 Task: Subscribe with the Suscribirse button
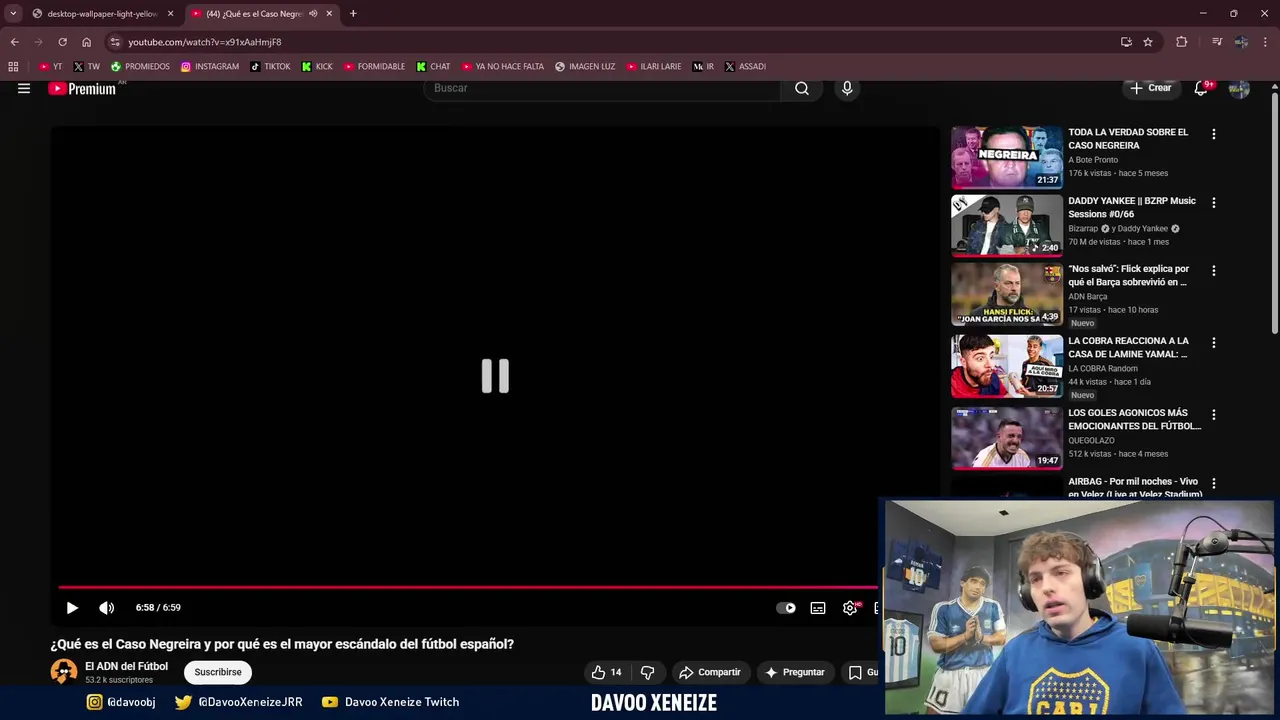tap(218, 672)
